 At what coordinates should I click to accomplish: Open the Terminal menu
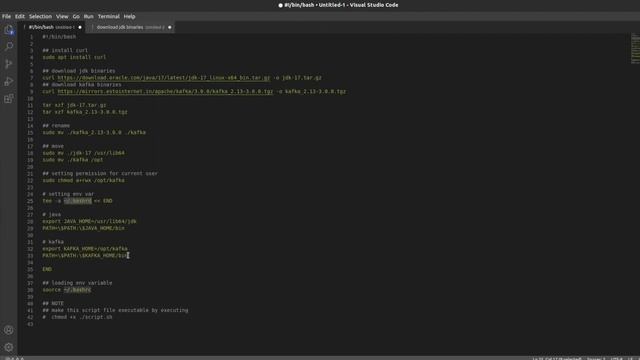click(x=109, y=16)
